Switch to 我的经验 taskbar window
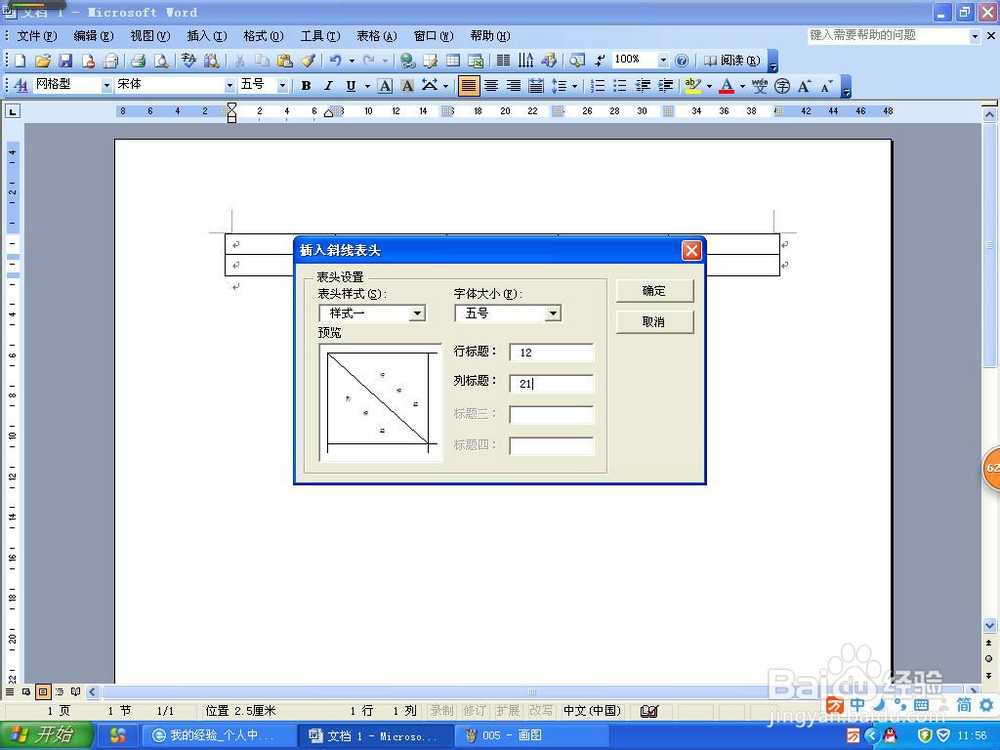This screenshot has width=1000, height=750. 219,735
